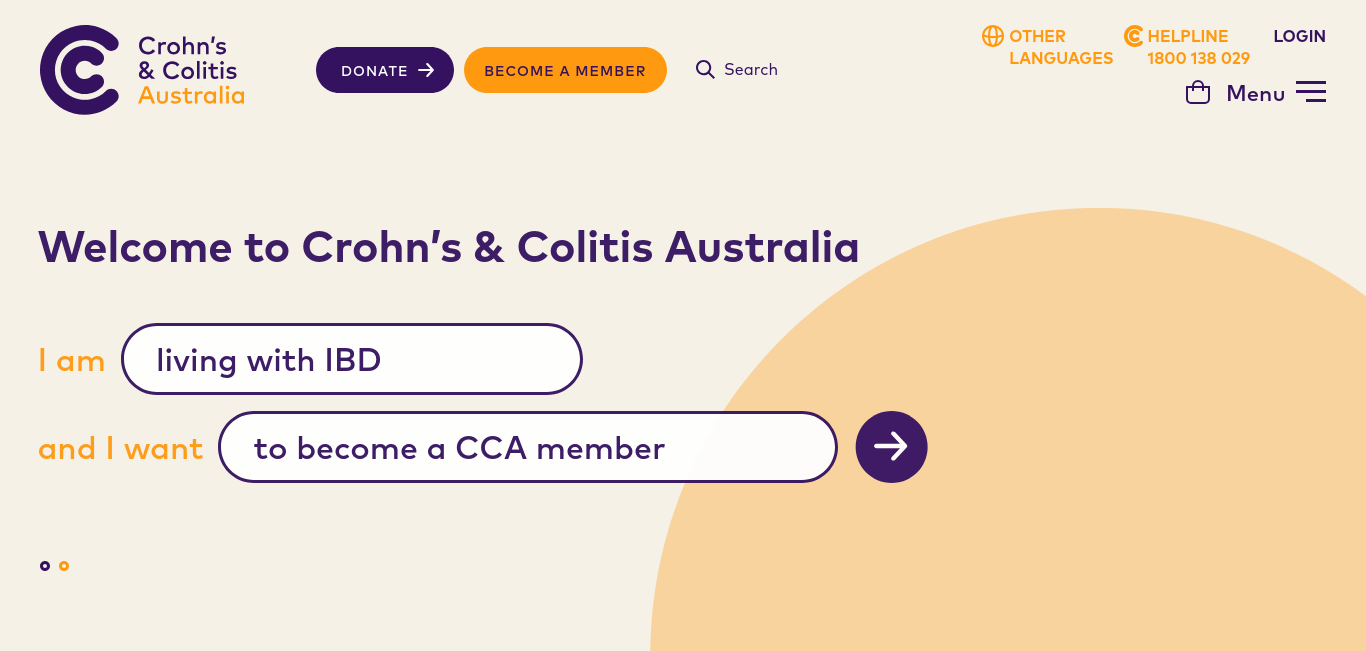Click the arrow inside Donate button
The height and width of the screenshot is (651, 1366).
click(x=426, y=70)
